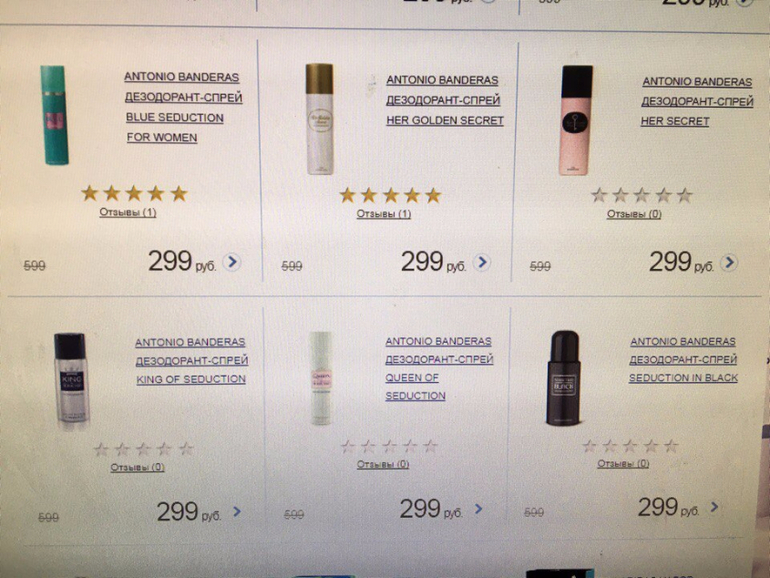The image size is (770, 578).
Task: Open Seduction in Black product link
Action: [683, 359]
